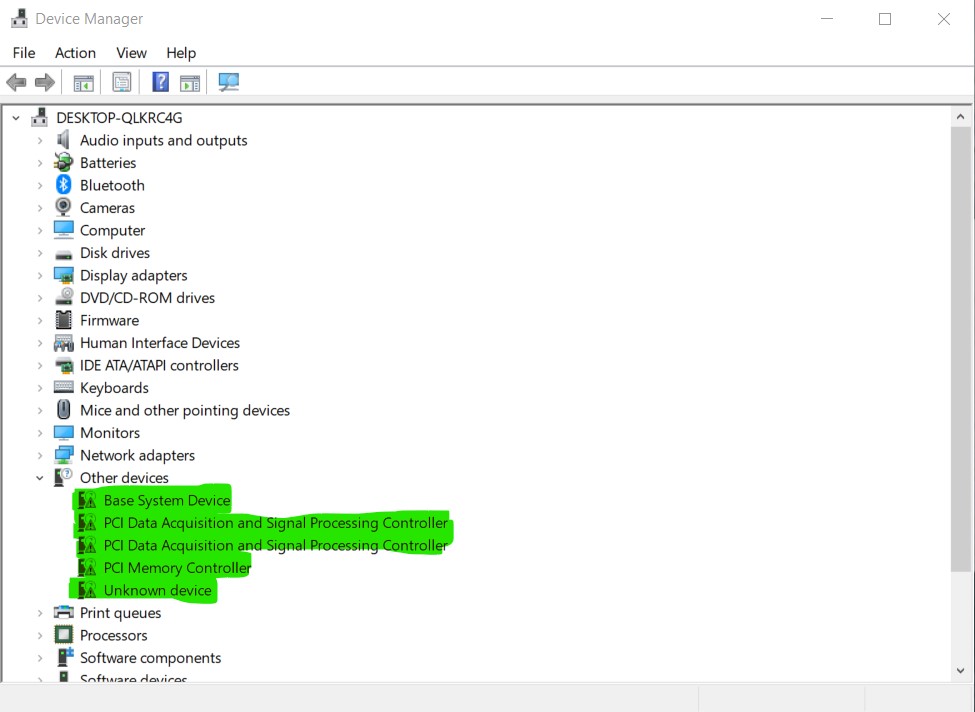Click the show Action pane toolbar icon

(x=190, y=82)
